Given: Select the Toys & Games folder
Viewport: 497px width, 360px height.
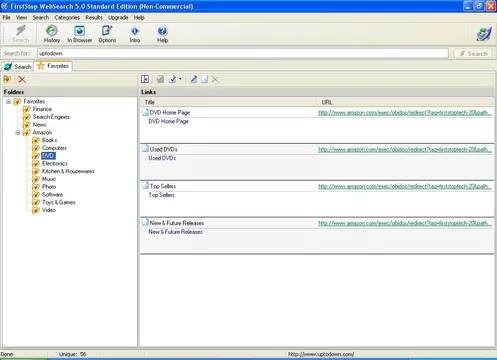Looking at the screenshot, I should click(59, 202).
